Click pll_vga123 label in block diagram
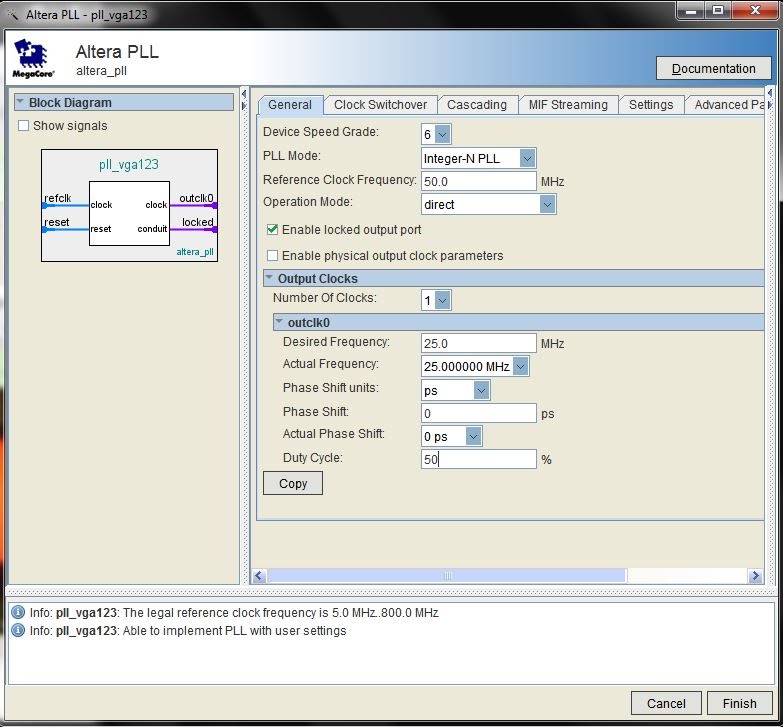The height and width of the screenshot is (727, 783). 129,164
